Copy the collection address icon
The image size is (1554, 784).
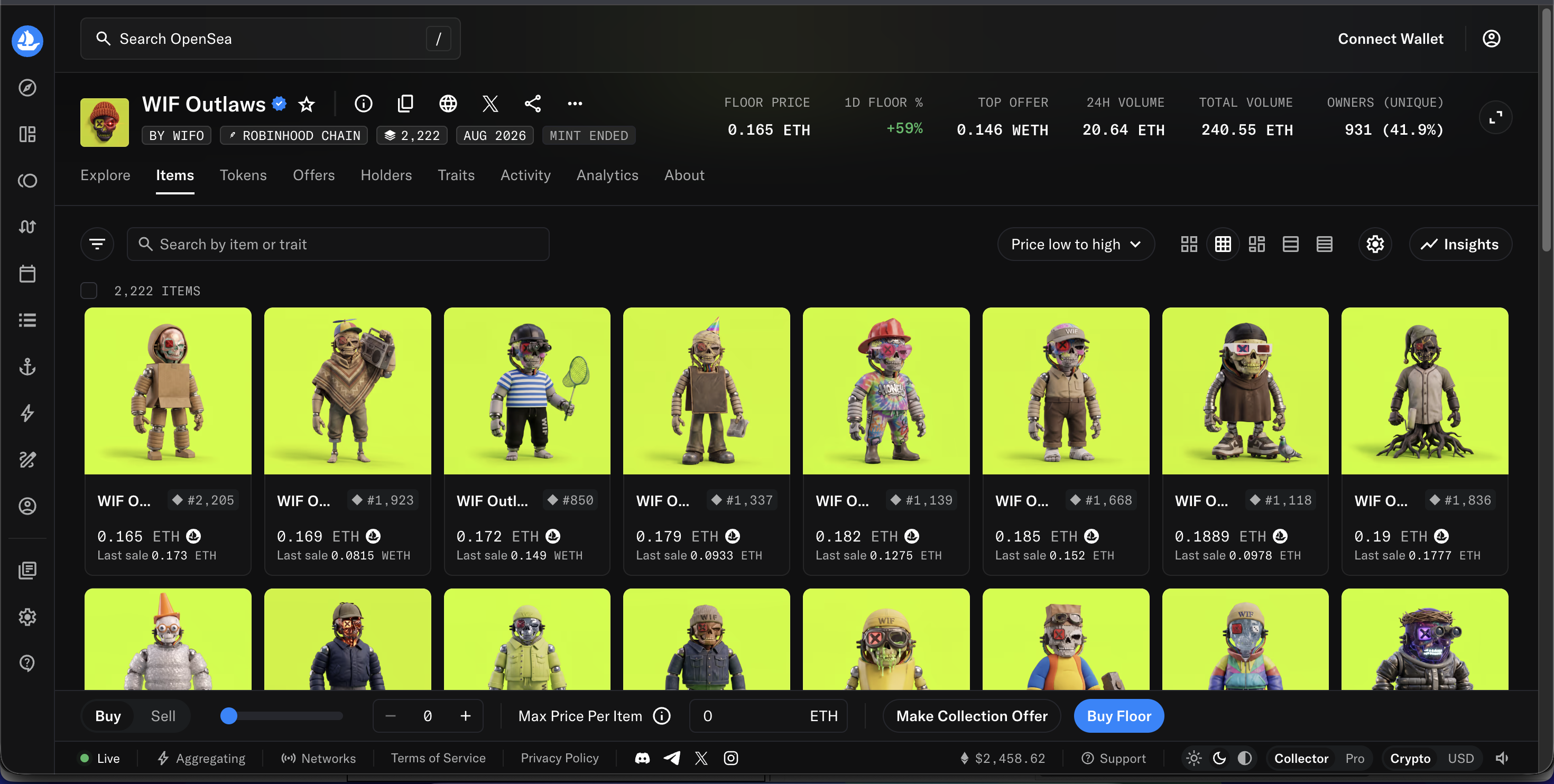405,104
